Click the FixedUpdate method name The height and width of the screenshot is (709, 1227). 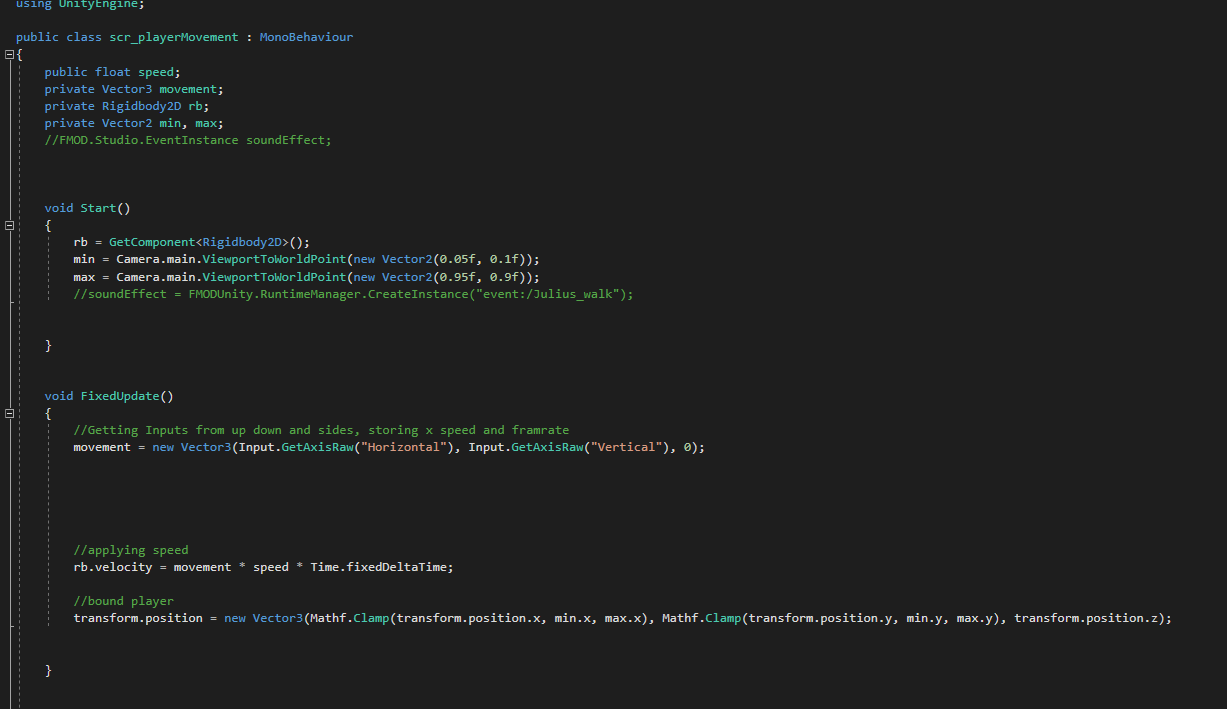coord(119,396)
